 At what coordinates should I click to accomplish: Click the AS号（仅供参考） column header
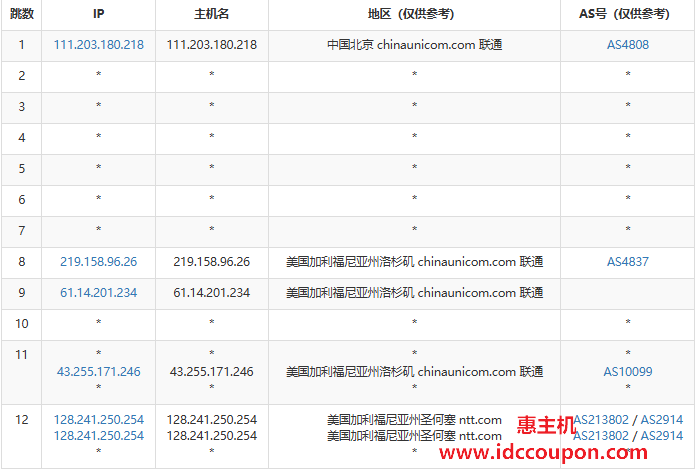(x=628, y=14)
